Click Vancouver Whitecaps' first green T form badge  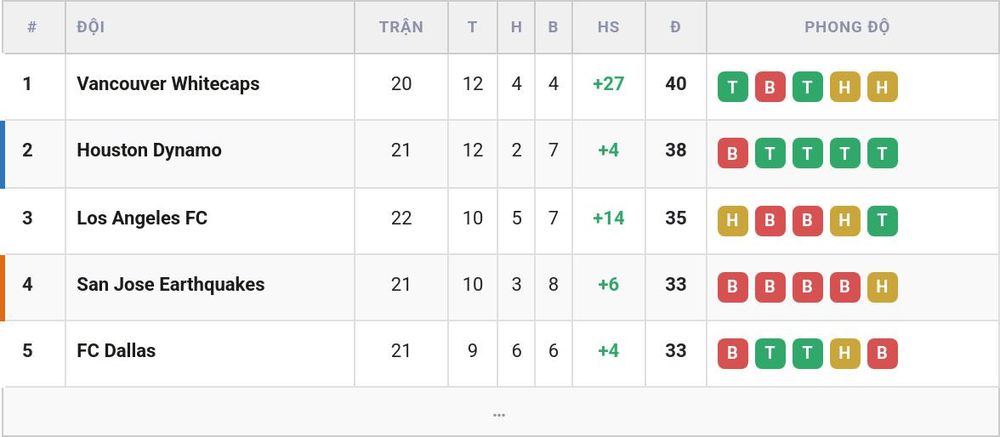tap(733, 87)
